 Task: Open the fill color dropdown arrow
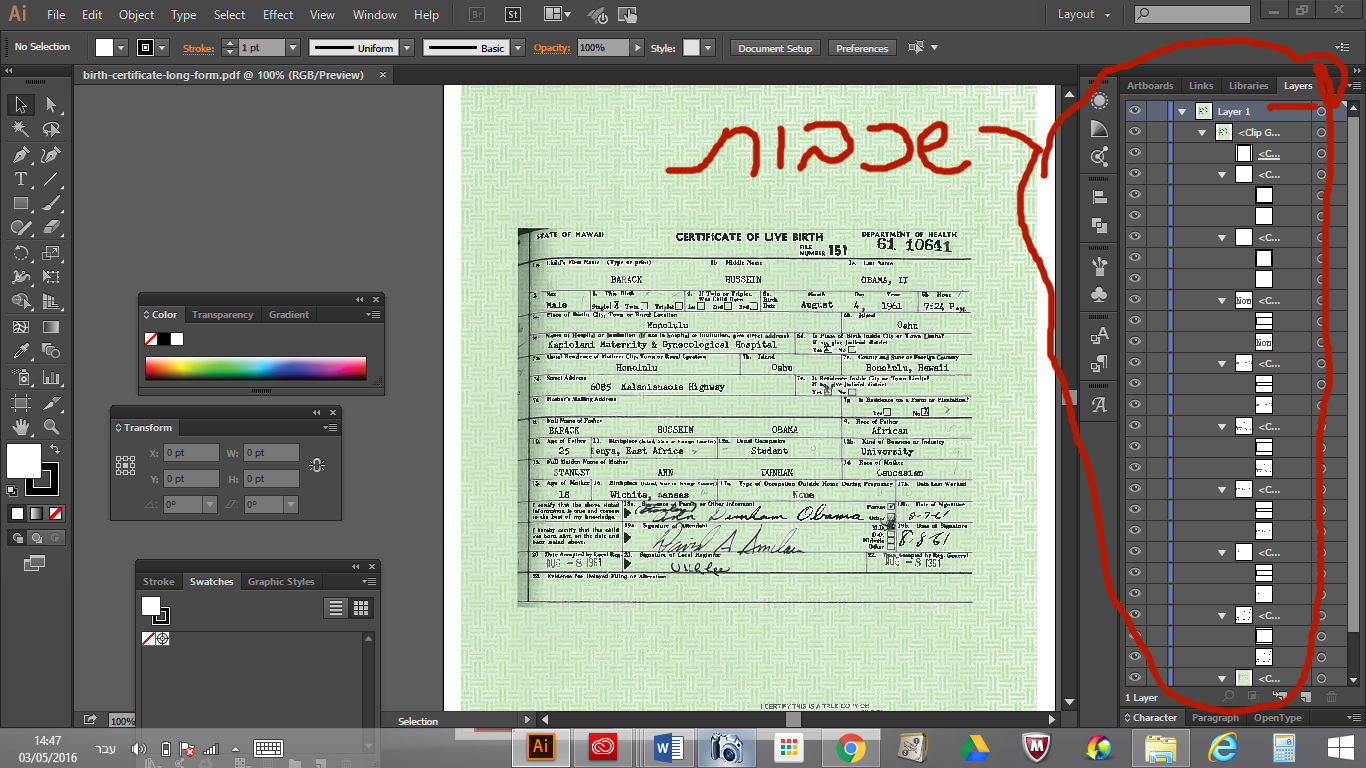click(x=121, y=47)
